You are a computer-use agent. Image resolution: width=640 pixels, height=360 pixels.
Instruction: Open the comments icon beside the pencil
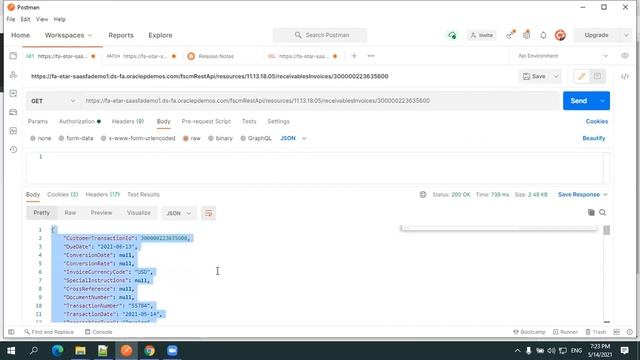(597, 76)
